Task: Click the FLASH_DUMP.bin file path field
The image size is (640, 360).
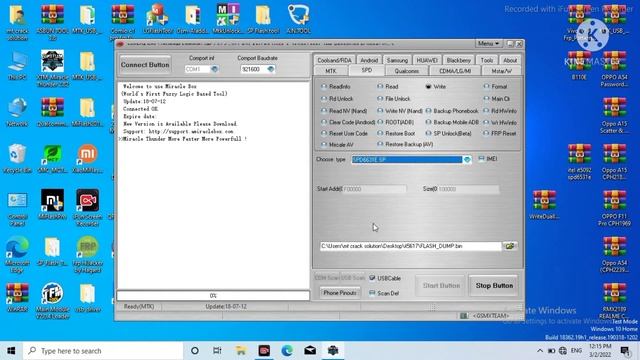Action: click(x=411, y=246)
